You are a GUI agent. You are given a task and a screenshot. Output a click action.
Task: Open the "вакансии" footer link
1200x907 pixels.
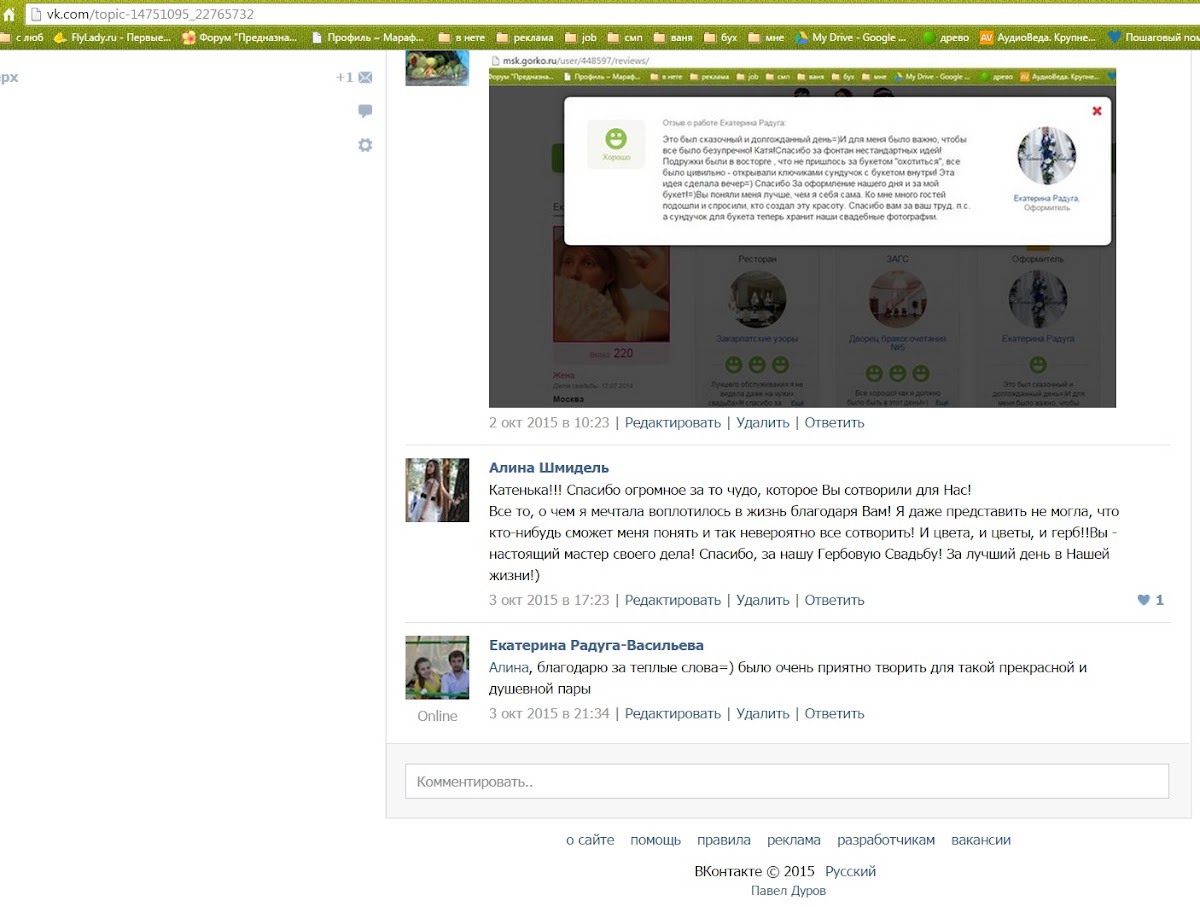click(981, 840)
